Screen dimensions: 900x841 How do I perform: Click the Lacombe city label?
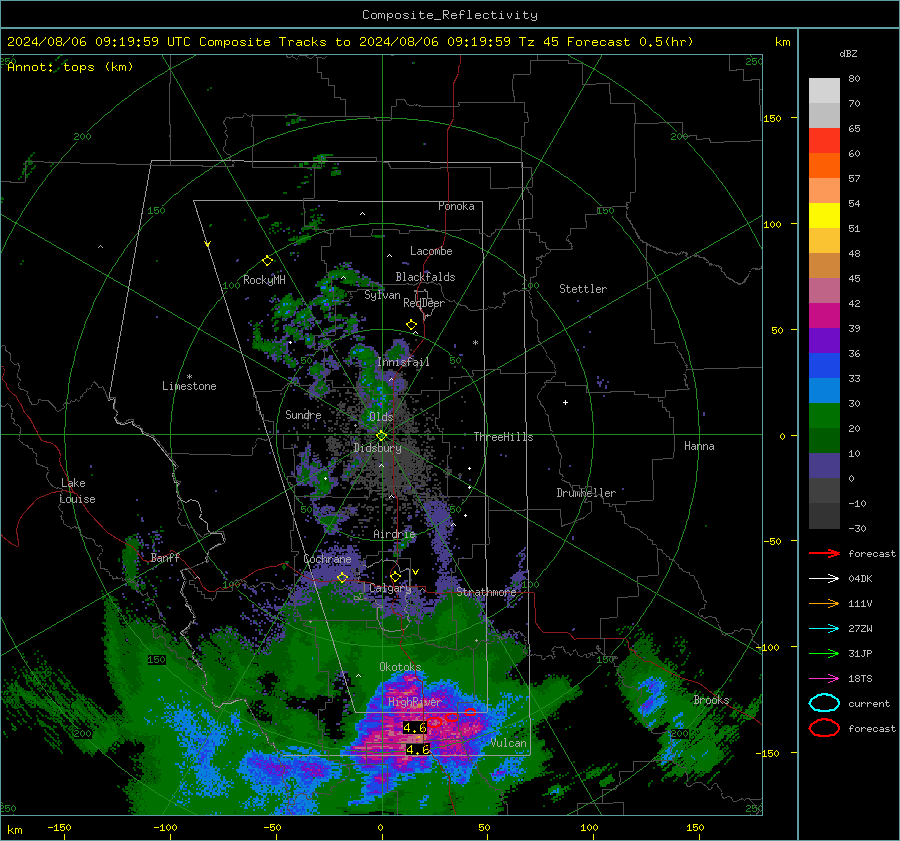pos(431,251)
